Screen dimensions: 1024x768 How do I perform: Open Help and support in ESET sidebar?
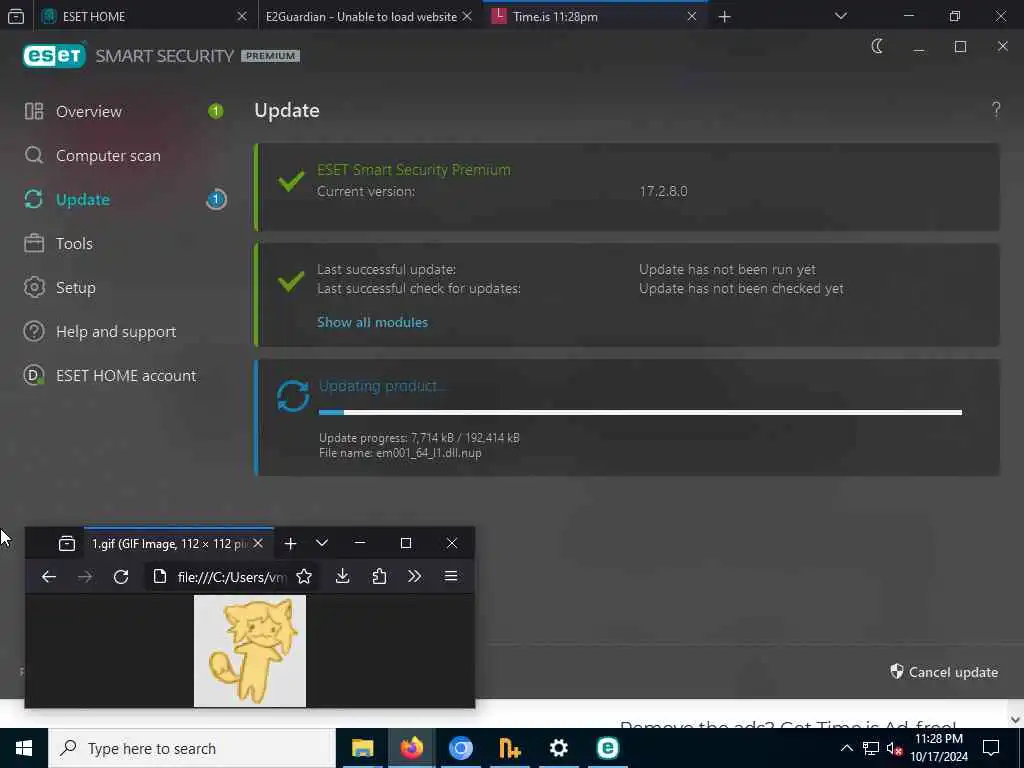point(116,332)
